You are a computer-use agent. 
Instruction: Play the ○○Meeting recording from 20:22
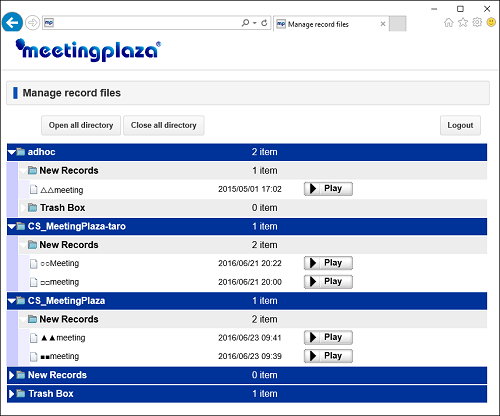tap(328, 263)
